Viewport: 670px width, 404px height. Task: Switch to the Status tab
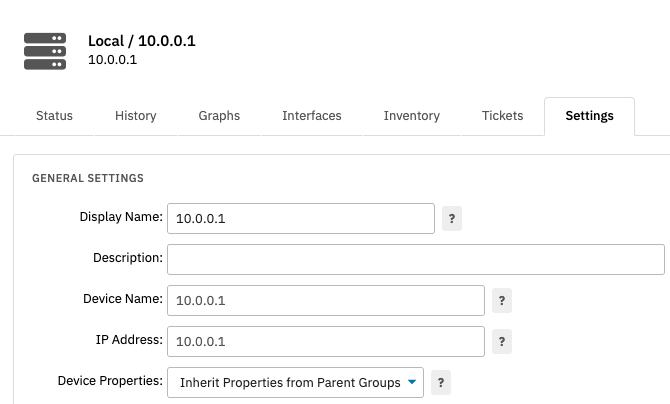tap(54, 116)
